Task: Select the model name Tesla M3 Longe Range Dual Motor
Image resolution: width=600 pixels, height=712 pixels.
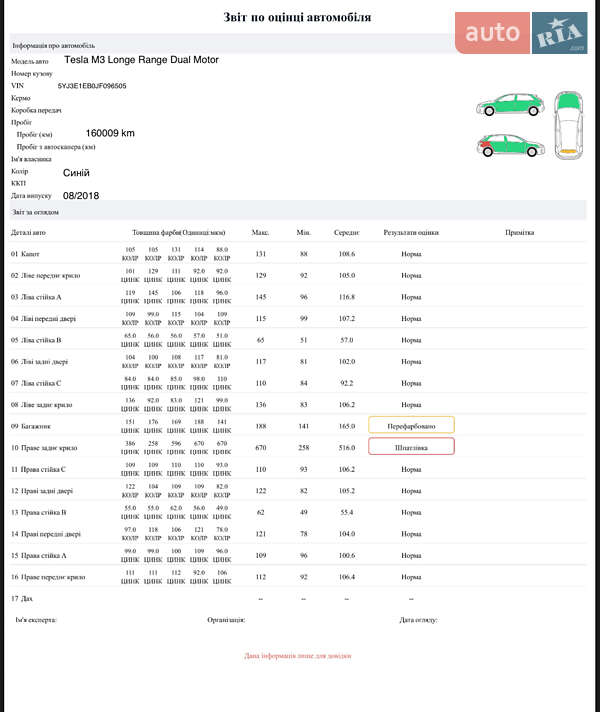Action: pyautogui.click(x=141, y=60)
